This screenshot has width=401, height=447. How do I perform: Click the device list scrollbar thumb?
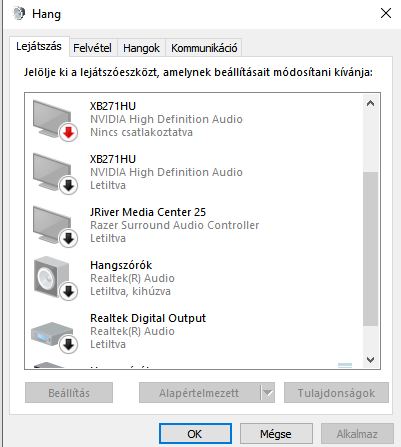pos(370,249)
